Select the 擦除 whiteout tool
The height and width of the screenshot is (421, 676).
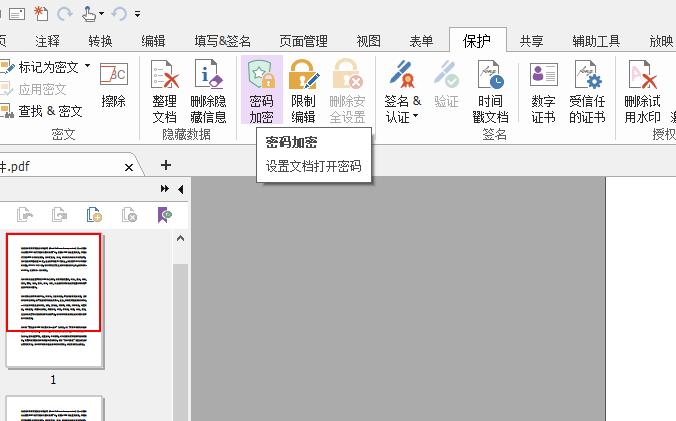pos(113,84)
